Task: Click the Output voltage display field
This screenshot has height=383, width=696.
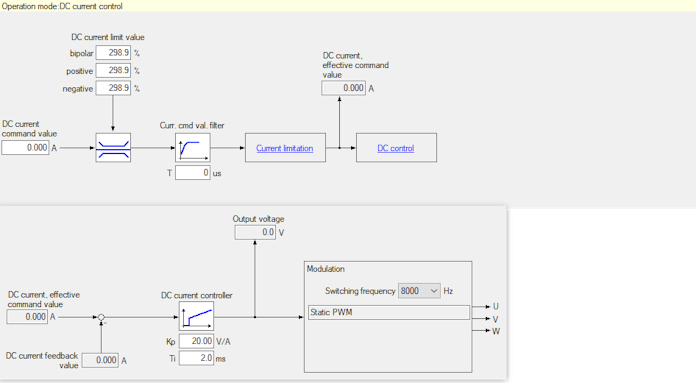Action: [x=255, y=232]
